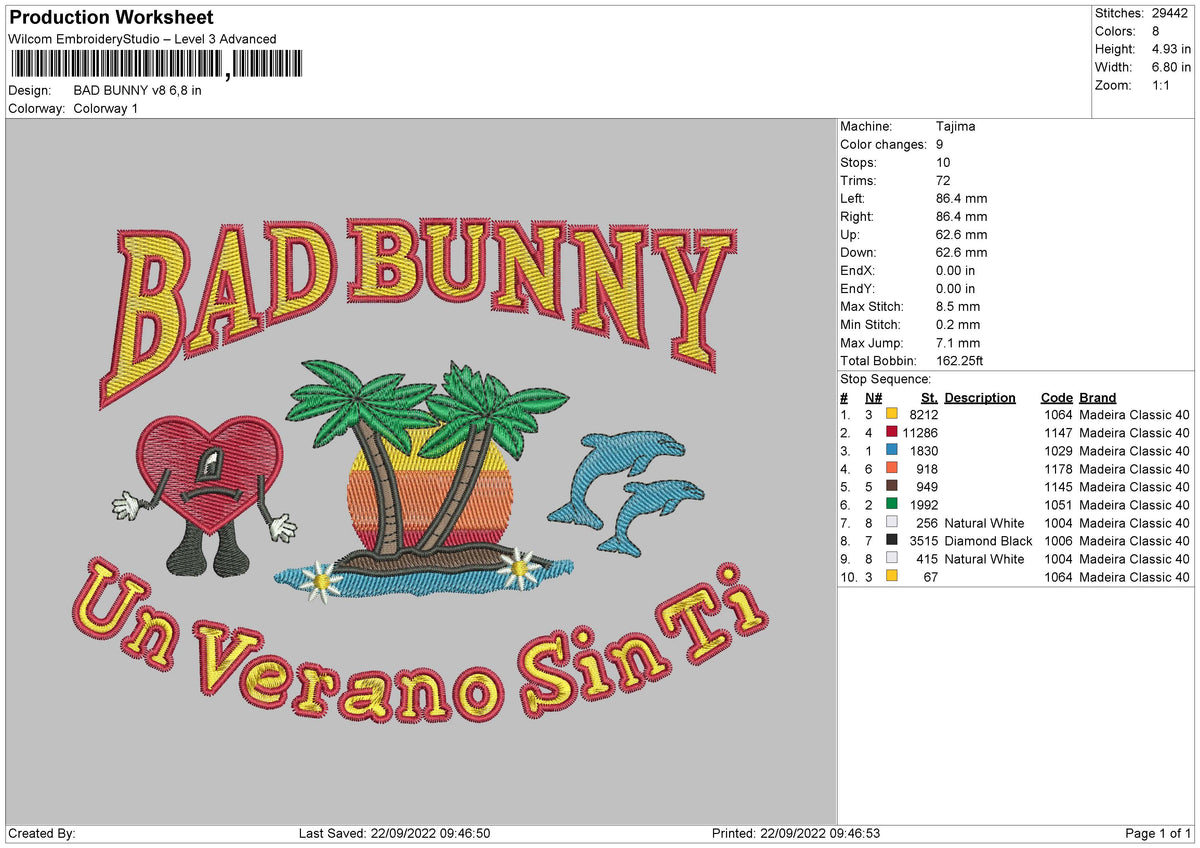Screen dimensions: 1200x848
Task: Click the red color swatch in stop 2
Action: coord(892,432)
